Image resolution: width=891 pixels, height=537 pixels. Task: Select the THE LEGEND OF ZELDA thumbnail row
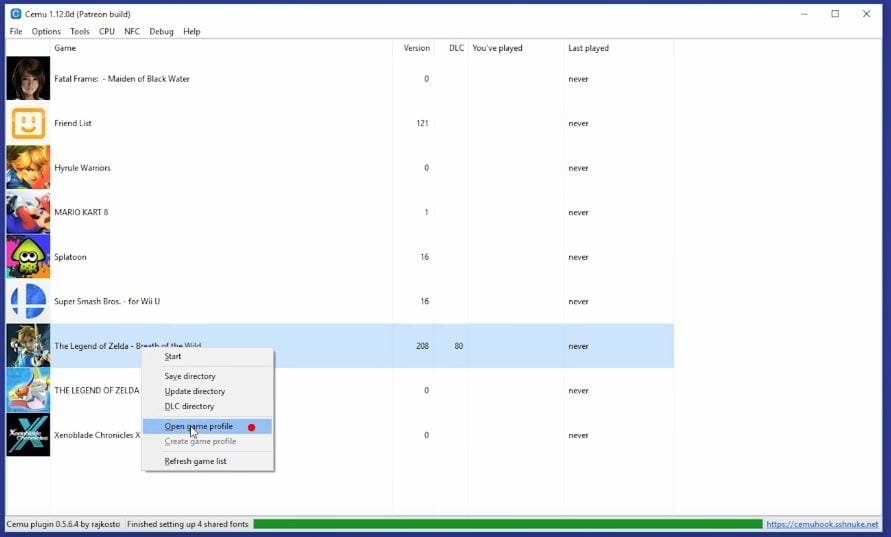click(x=28, y=390)
